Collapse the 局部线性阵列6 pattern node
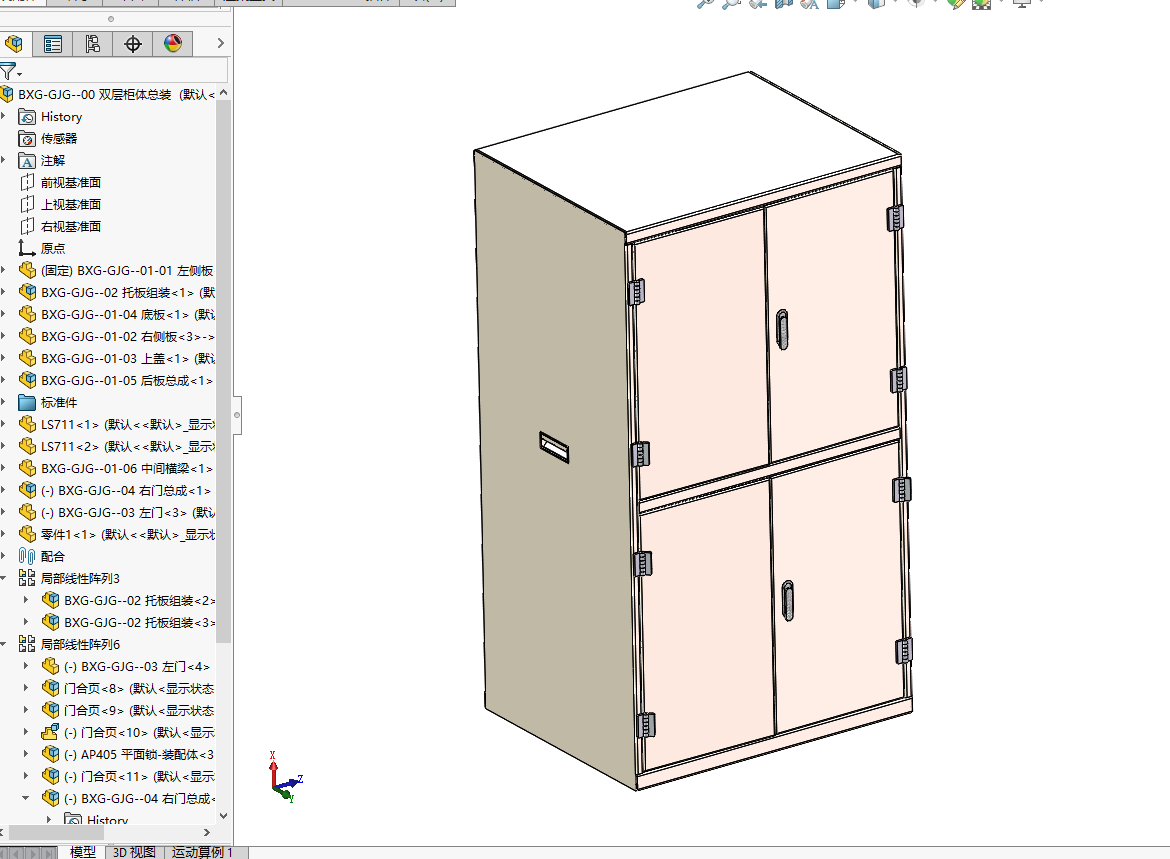 point(4,643)
